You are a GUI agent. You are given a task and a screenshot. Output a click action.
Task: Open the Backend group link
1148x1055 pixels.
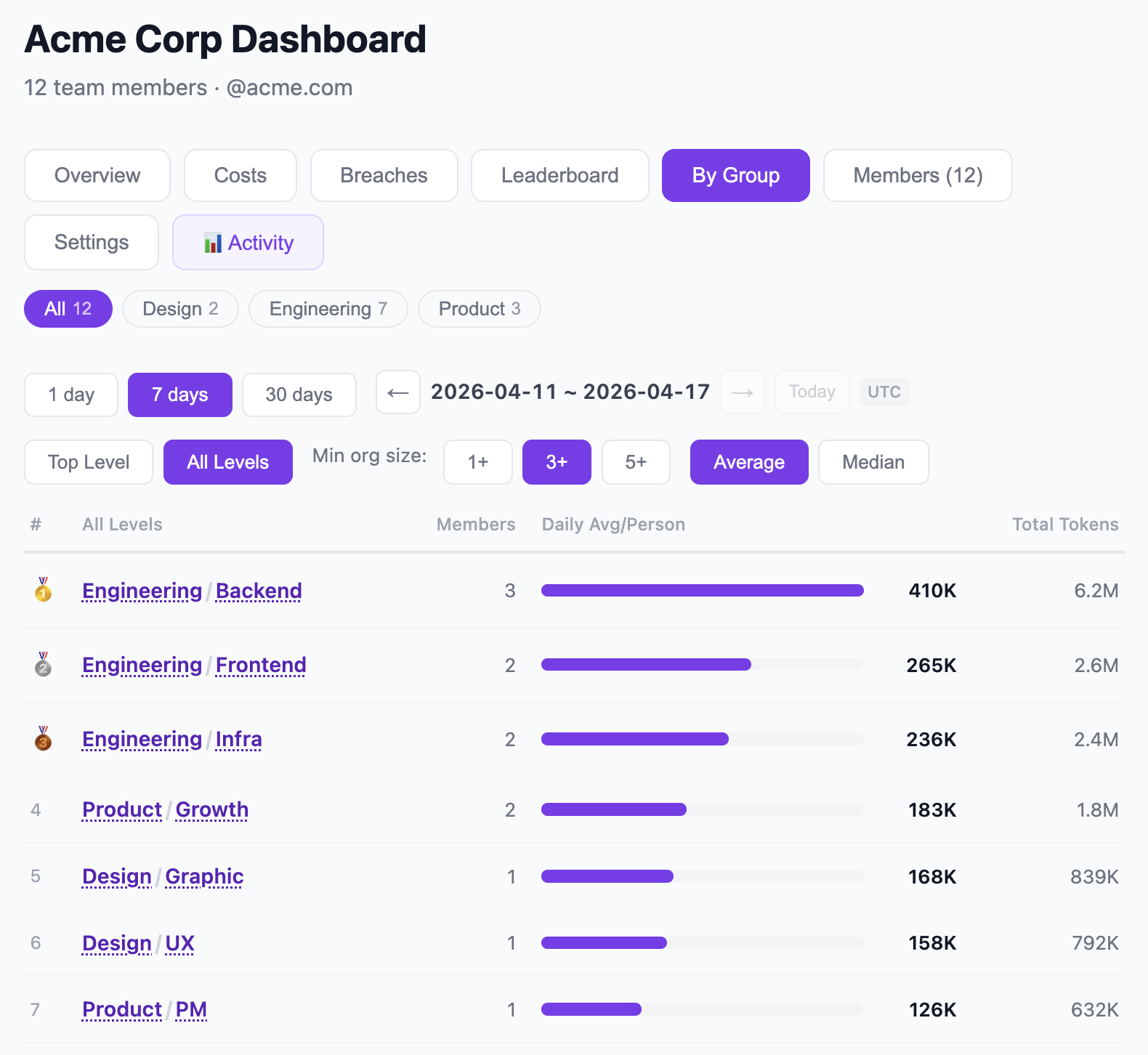tap(259, 591)
